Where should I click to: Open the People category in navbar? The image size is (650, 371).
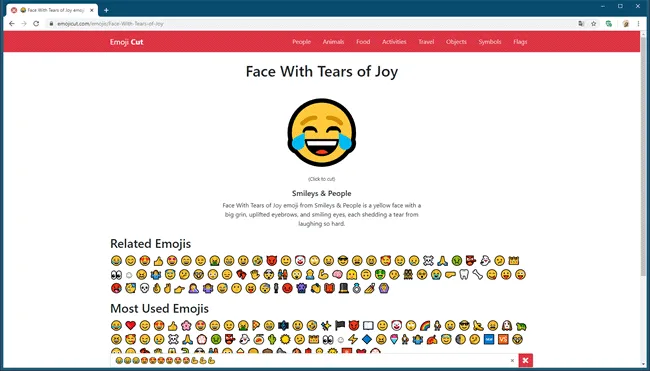pyautogui.click(x=301, y=42)
